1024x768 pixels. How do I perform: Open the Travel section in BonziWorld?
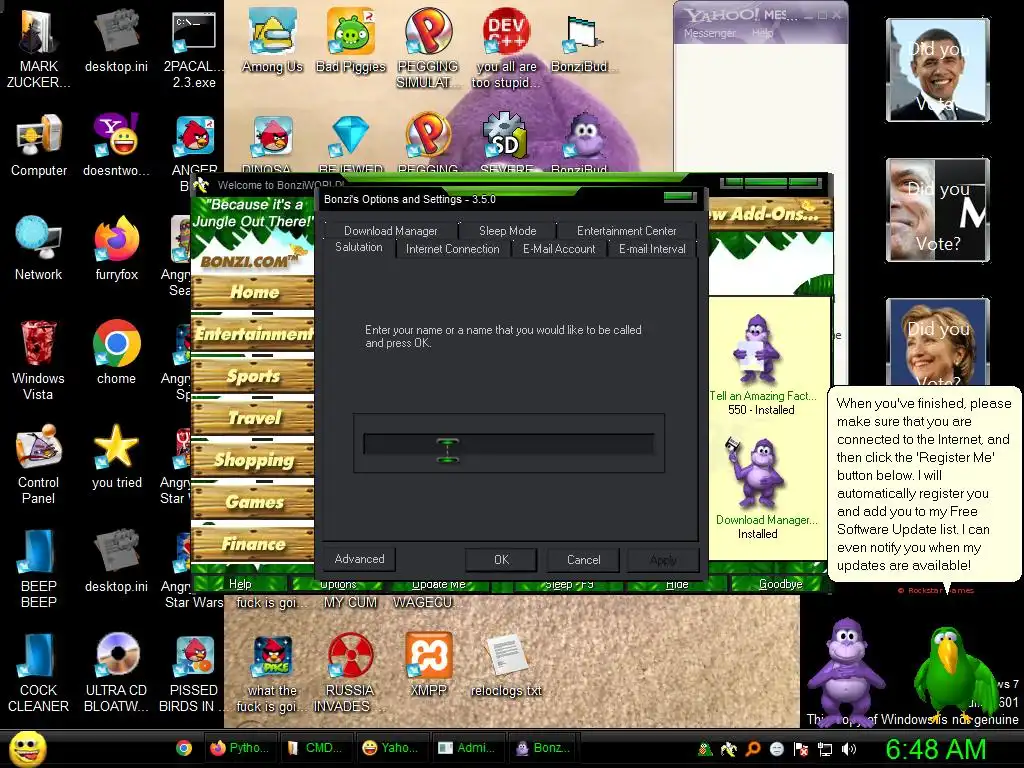tap(253, 418)
